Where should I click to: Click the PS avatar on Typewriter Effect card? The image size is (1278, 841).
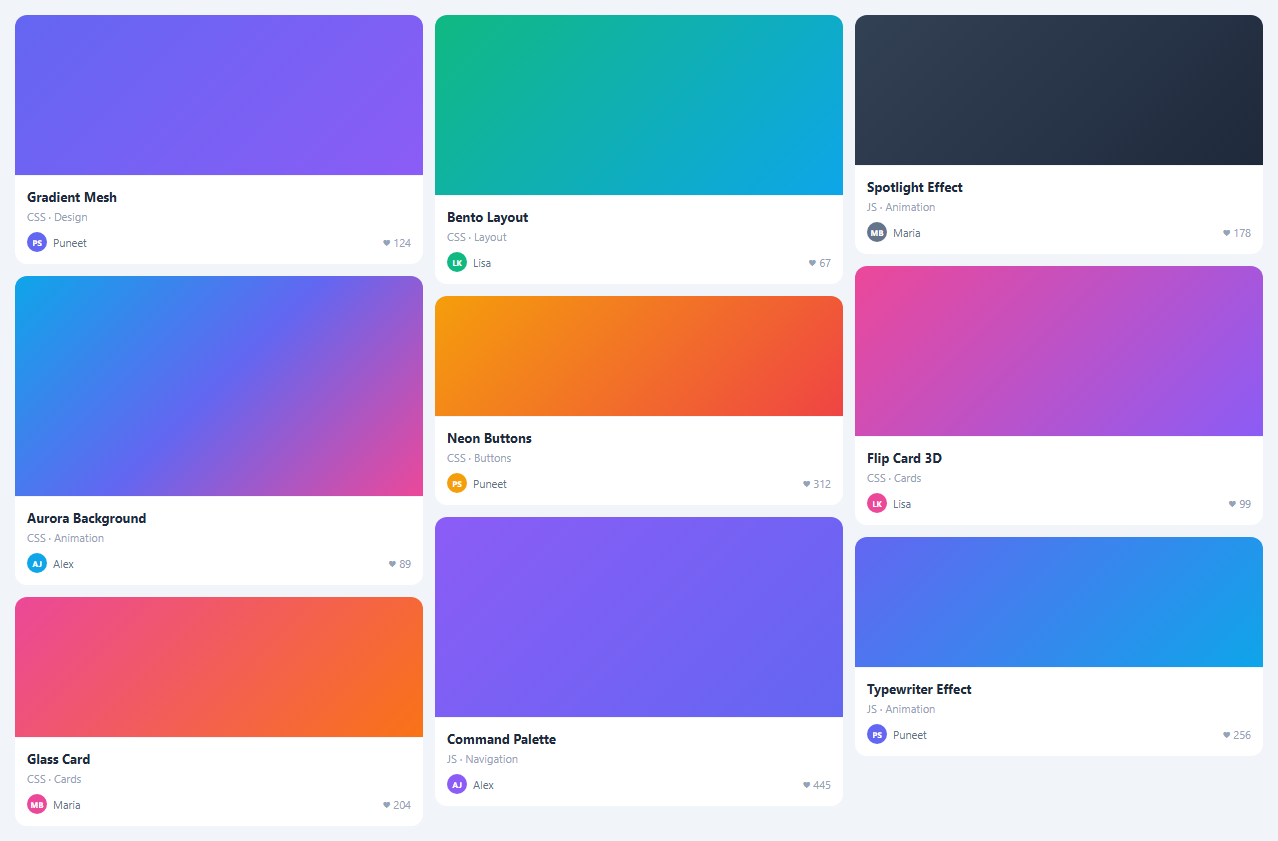(x=877, y=734)
